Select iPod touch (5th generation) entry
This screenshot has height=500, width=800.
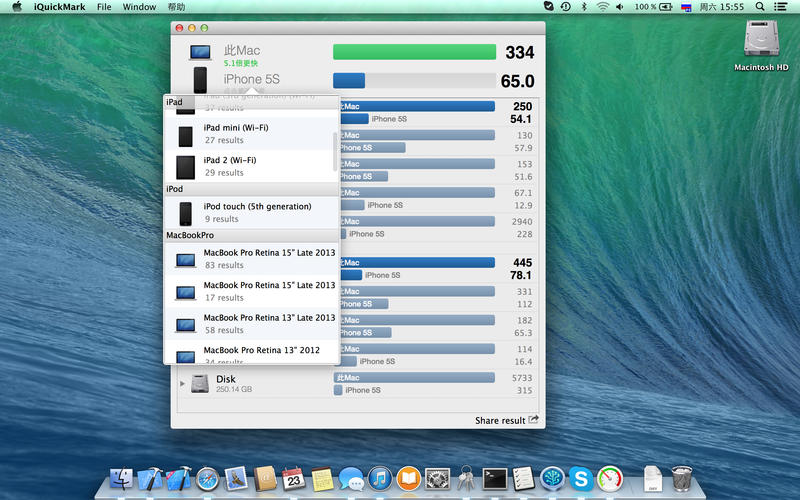point(251,212)
